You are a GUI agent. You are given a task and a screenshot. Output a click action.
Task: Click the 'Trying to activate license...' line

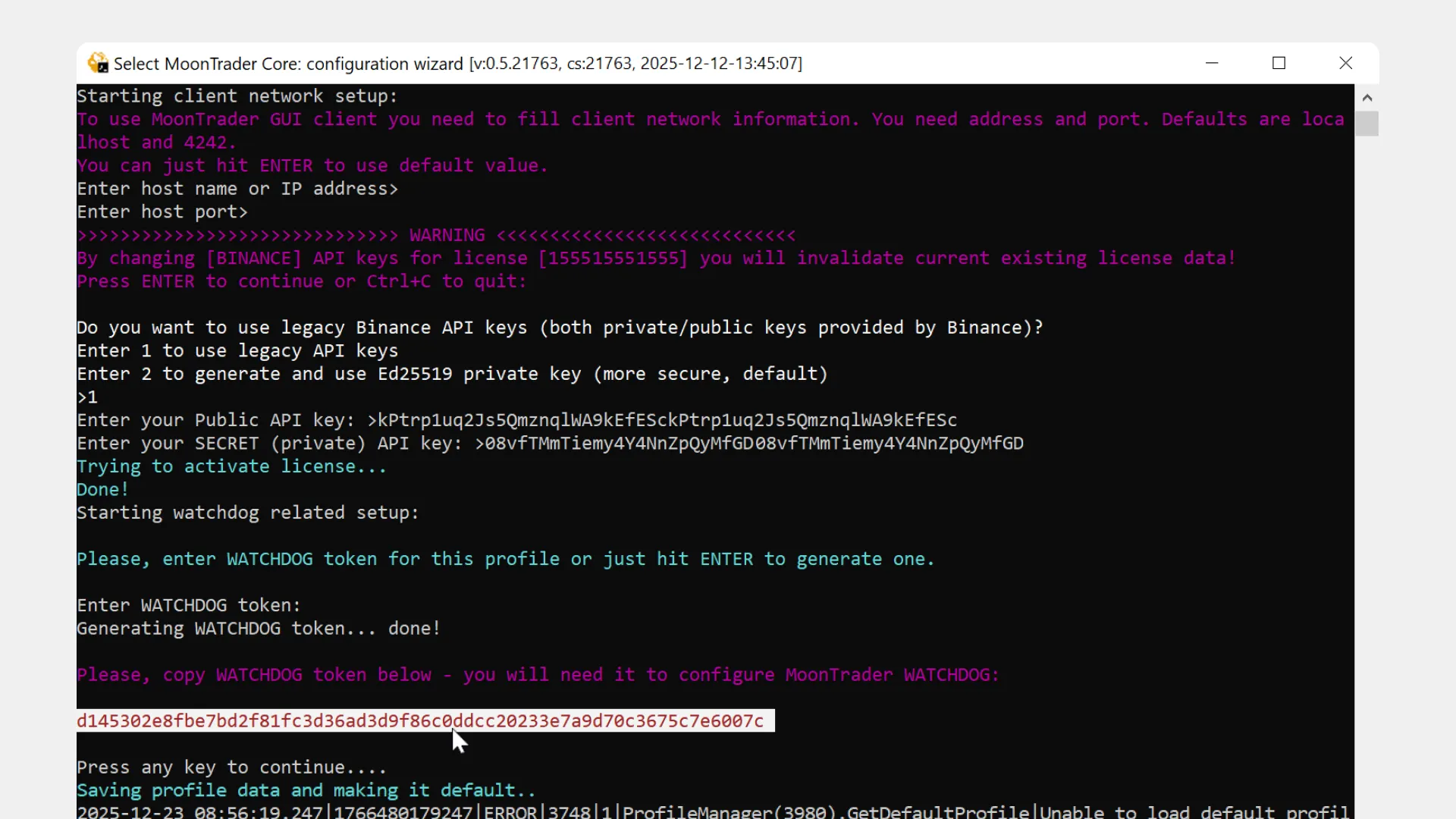[x=231, y=467]
